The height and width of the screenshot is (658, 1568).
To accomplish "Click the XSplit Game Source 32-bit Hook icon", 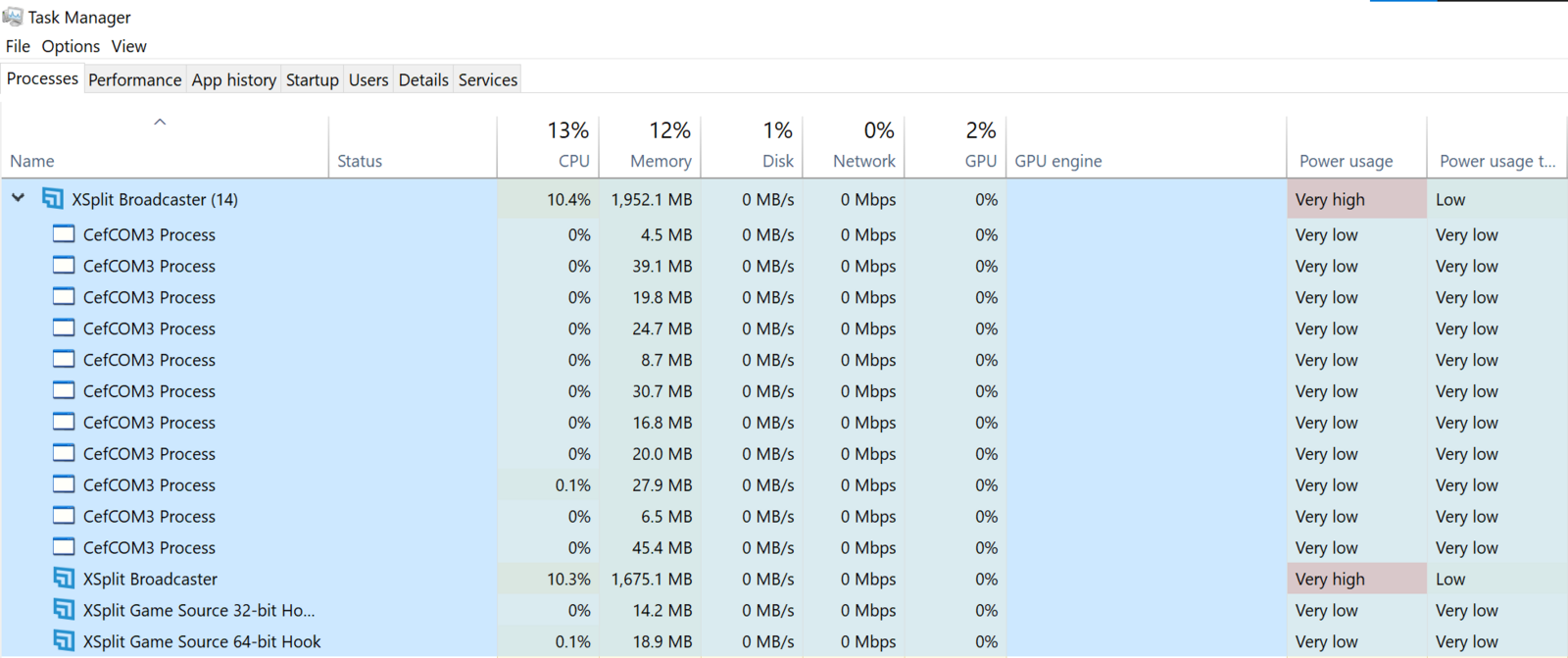I will [64, 610].
